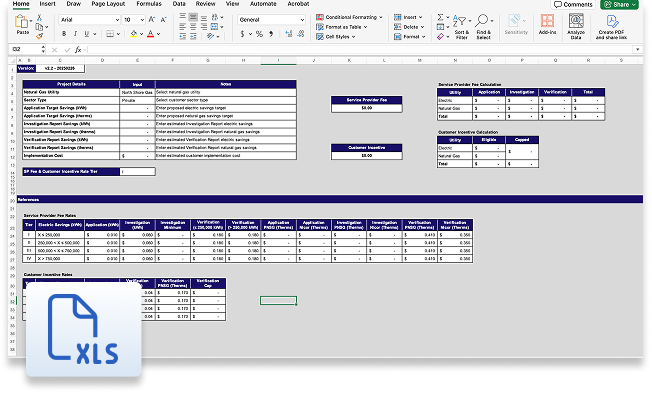Click the green Share button
This screenshot has width=652, height=393.
[620, 4]
